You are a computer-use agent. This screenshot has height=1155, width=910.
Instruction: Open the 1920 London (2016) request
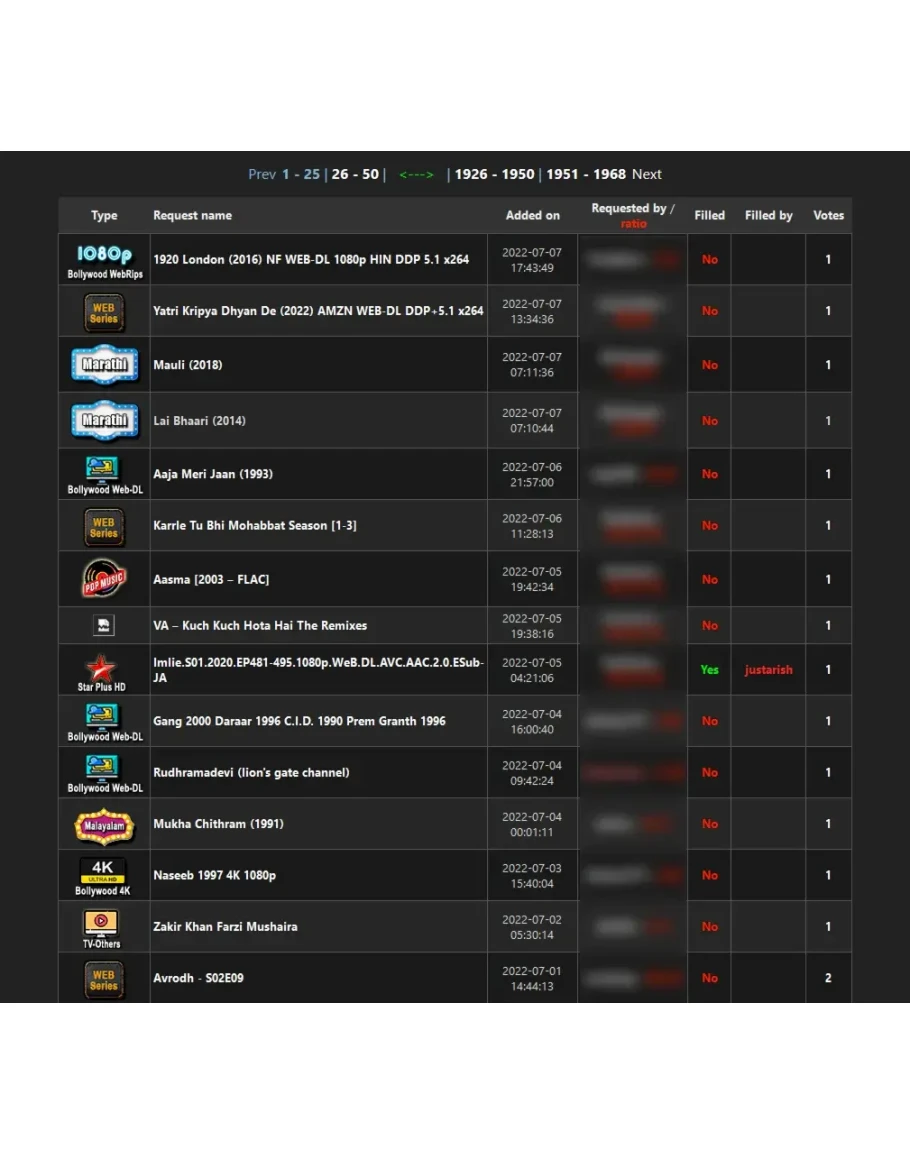tap(310, 259)
